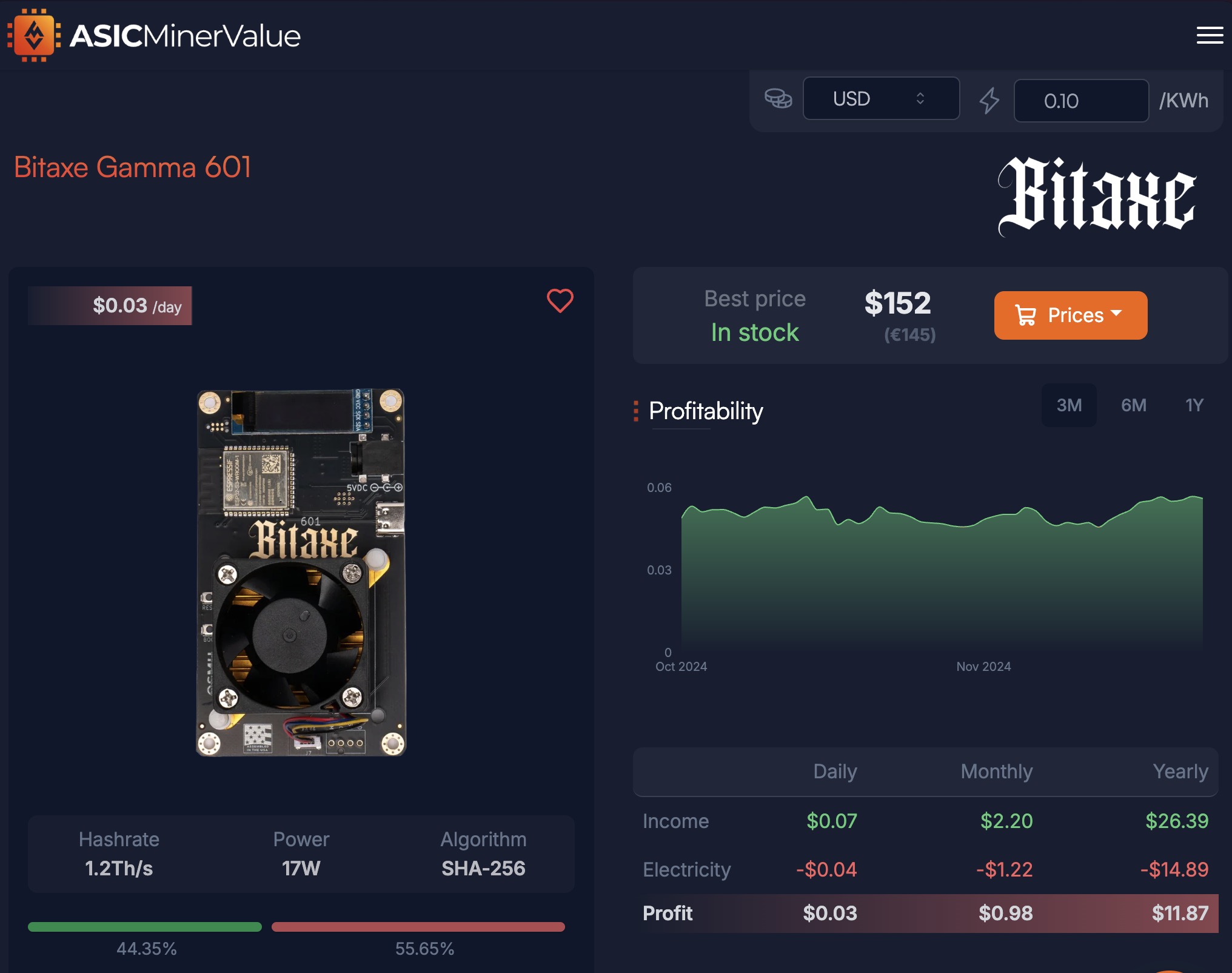Expand the Prices dropdown caret

(1116, 313)
